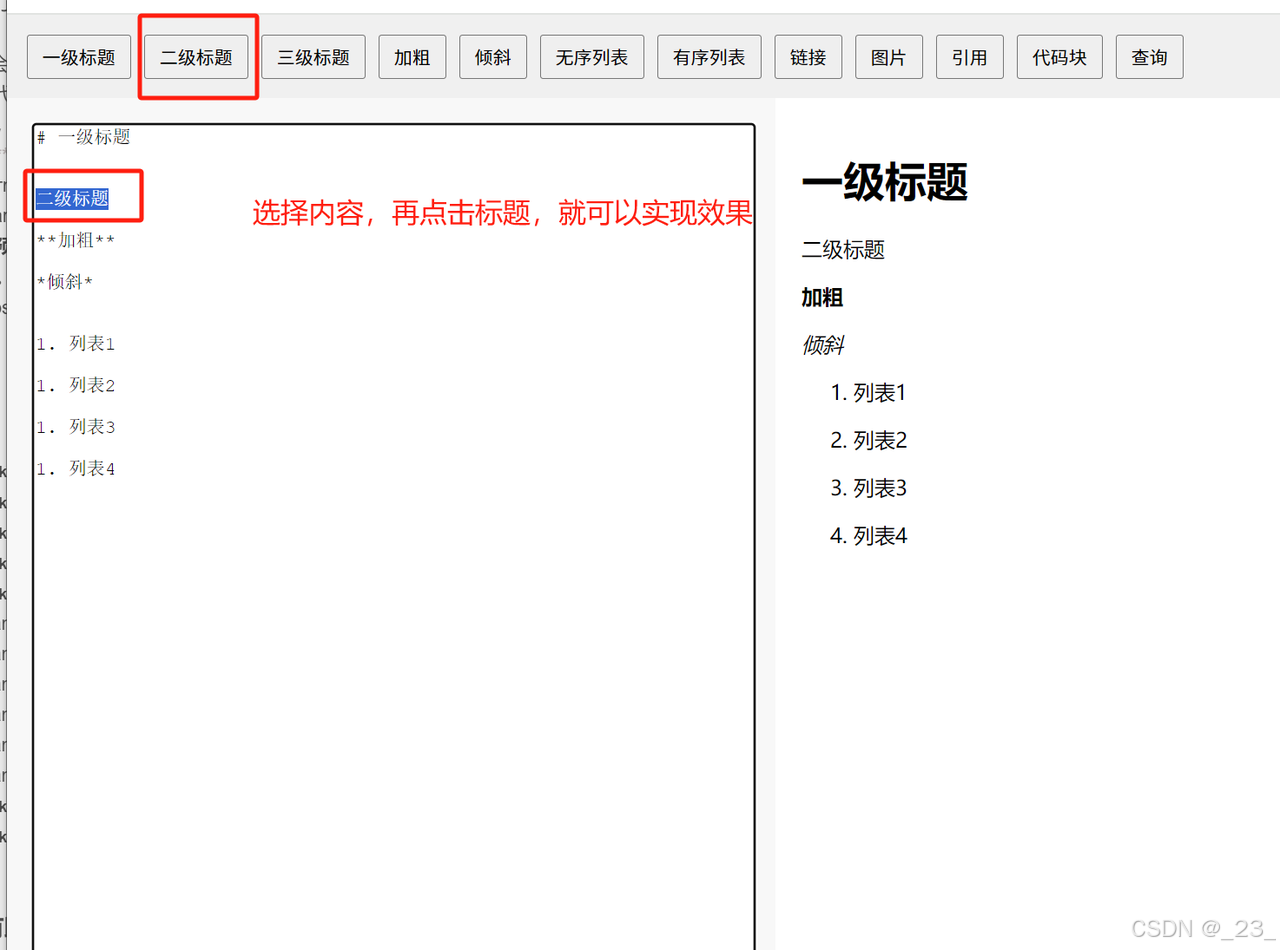This screenshot has height=950, width=1280.
Task: Click the 查询 button
Action: (1149, 57)
